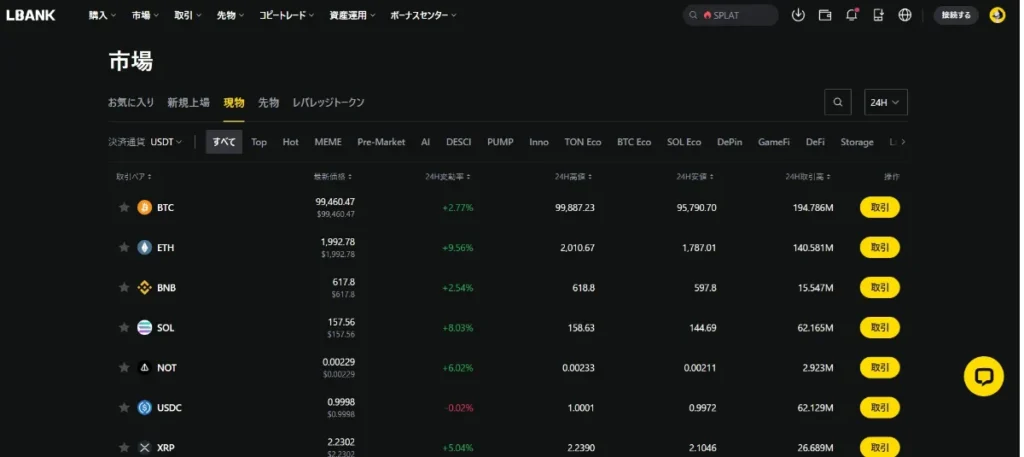Open the live chat support bubble
1024x457 pixels.
(x=983, y=376)
